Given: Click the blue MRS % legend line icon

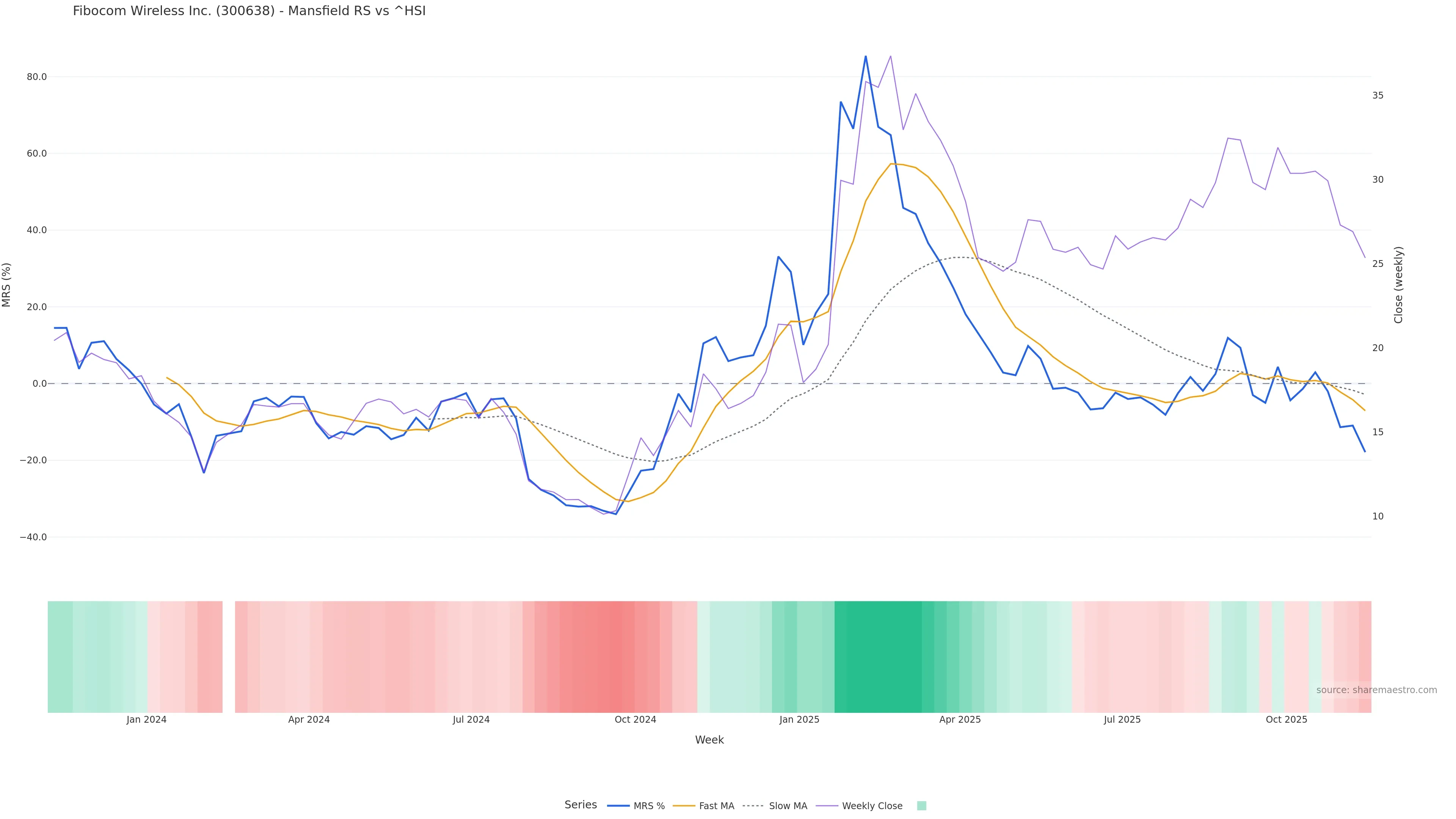Looking at the screenshot, I should tap(618, 806).
